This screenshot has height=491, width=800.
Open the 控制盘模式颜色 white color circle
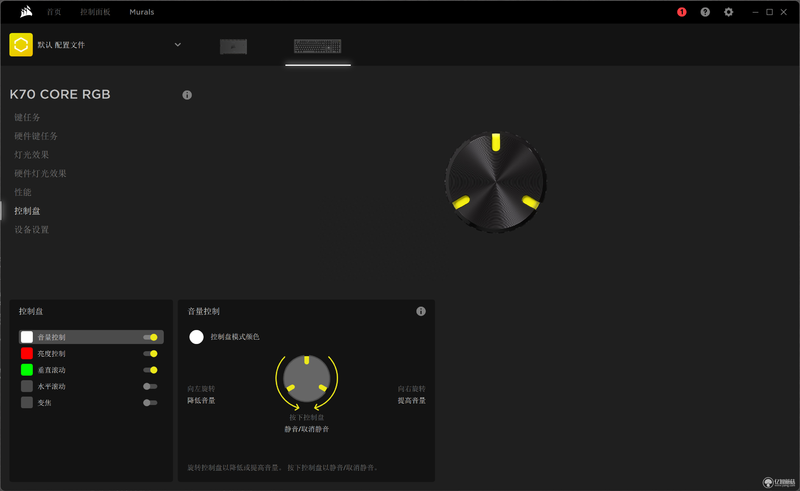(x=196, y=337)
